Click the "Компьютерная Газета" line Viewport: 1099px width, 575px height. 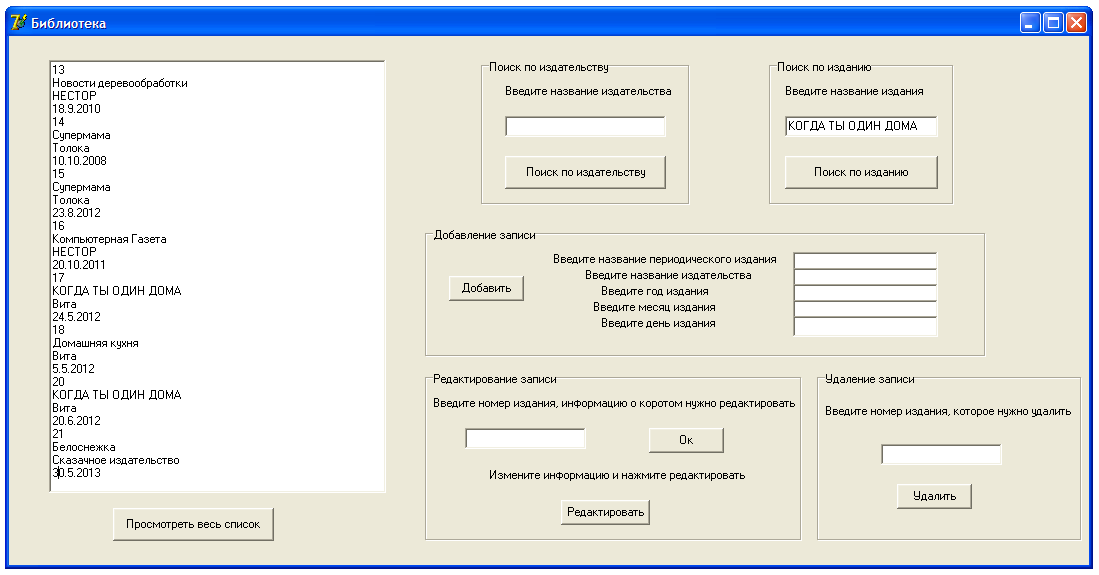coord(109,239)
